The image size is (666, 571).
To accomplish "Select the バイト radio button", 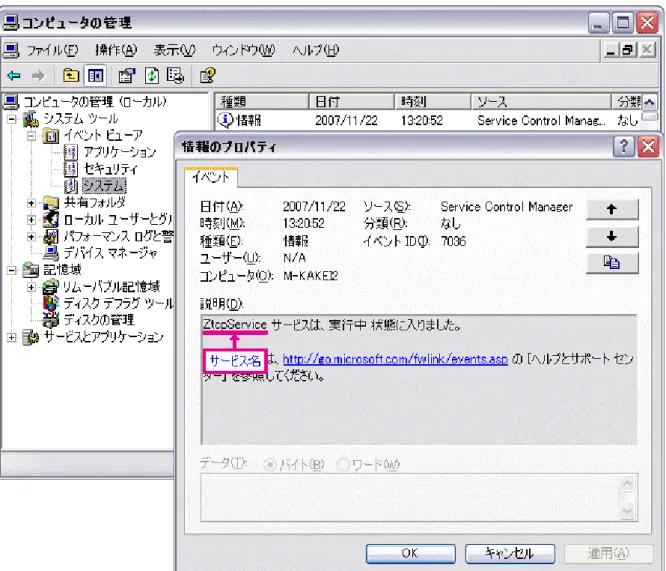I will point(269,465).
